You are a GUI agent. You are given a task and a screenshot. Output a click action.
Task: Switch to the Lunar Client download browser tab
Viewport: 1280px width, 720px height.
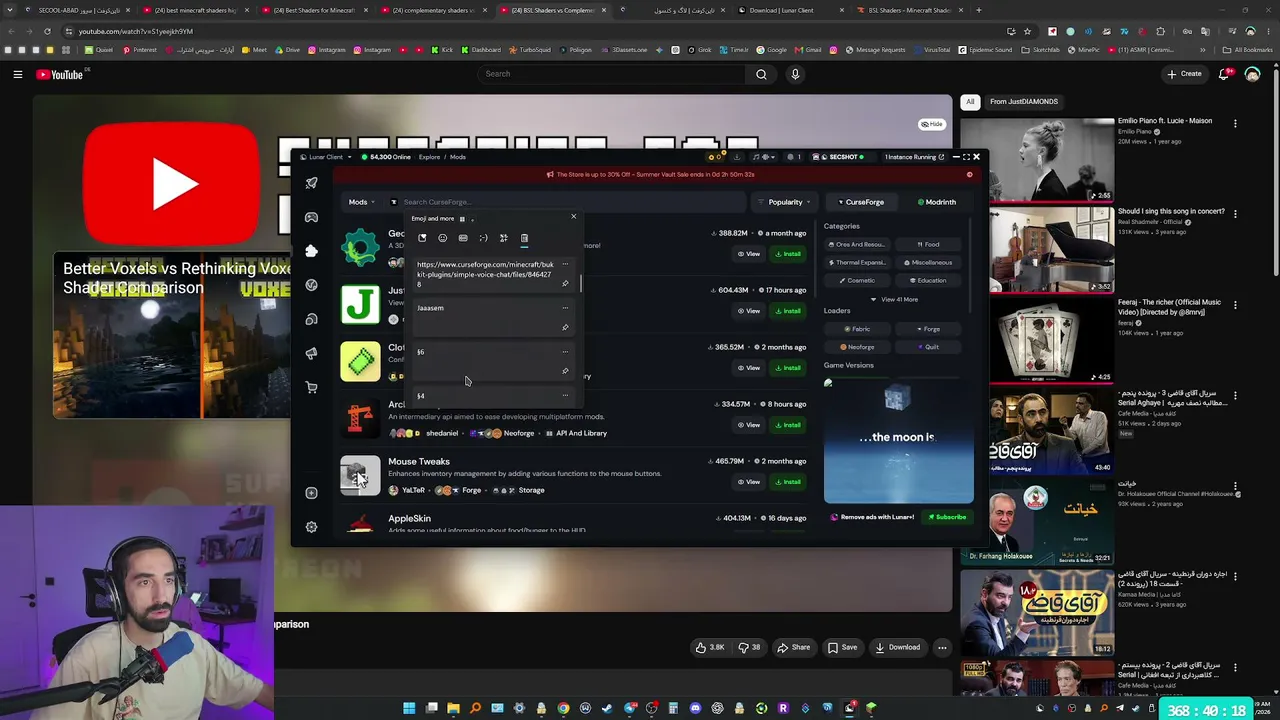tap(792, 10)
